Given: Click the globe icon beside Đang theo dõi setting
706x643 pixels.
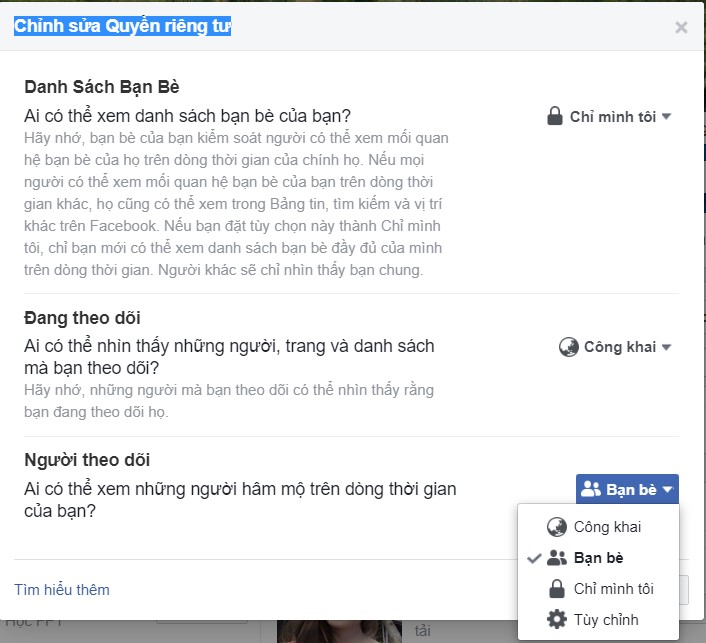Looking at the screenshot, I should click(x=569, y=347).
